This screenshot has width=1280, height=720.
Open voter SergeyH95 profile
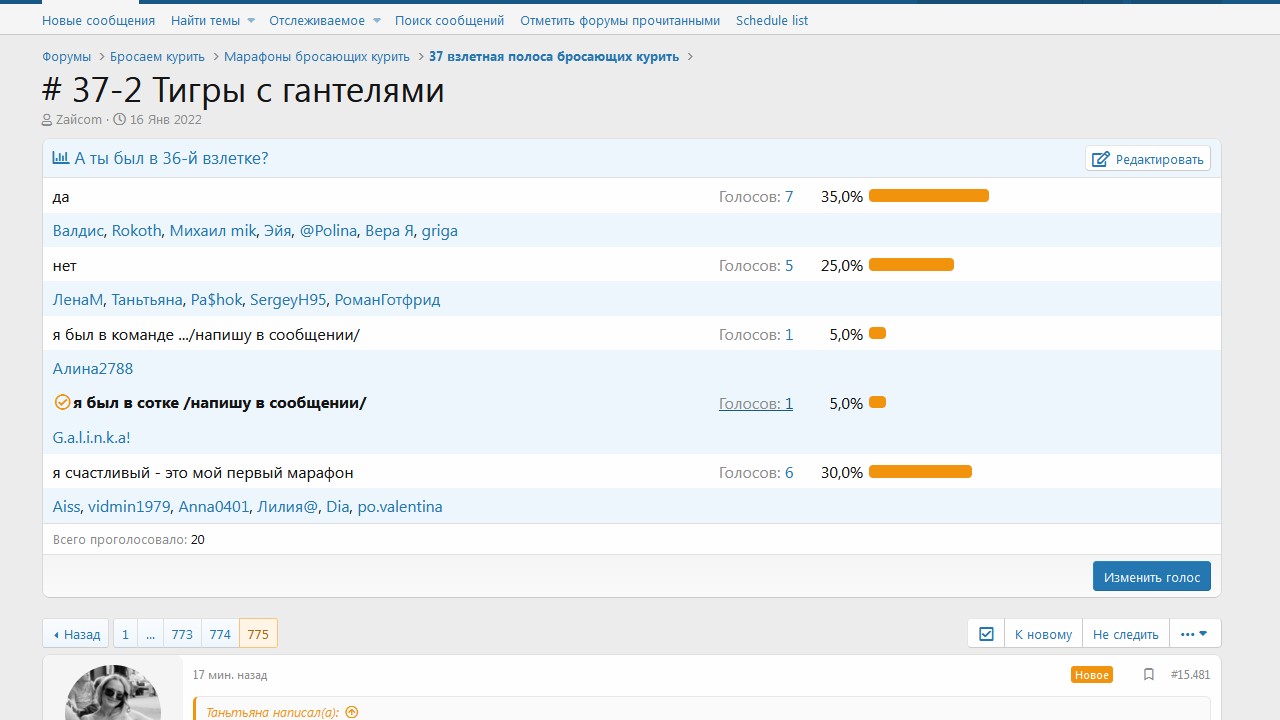click(288, 300)
